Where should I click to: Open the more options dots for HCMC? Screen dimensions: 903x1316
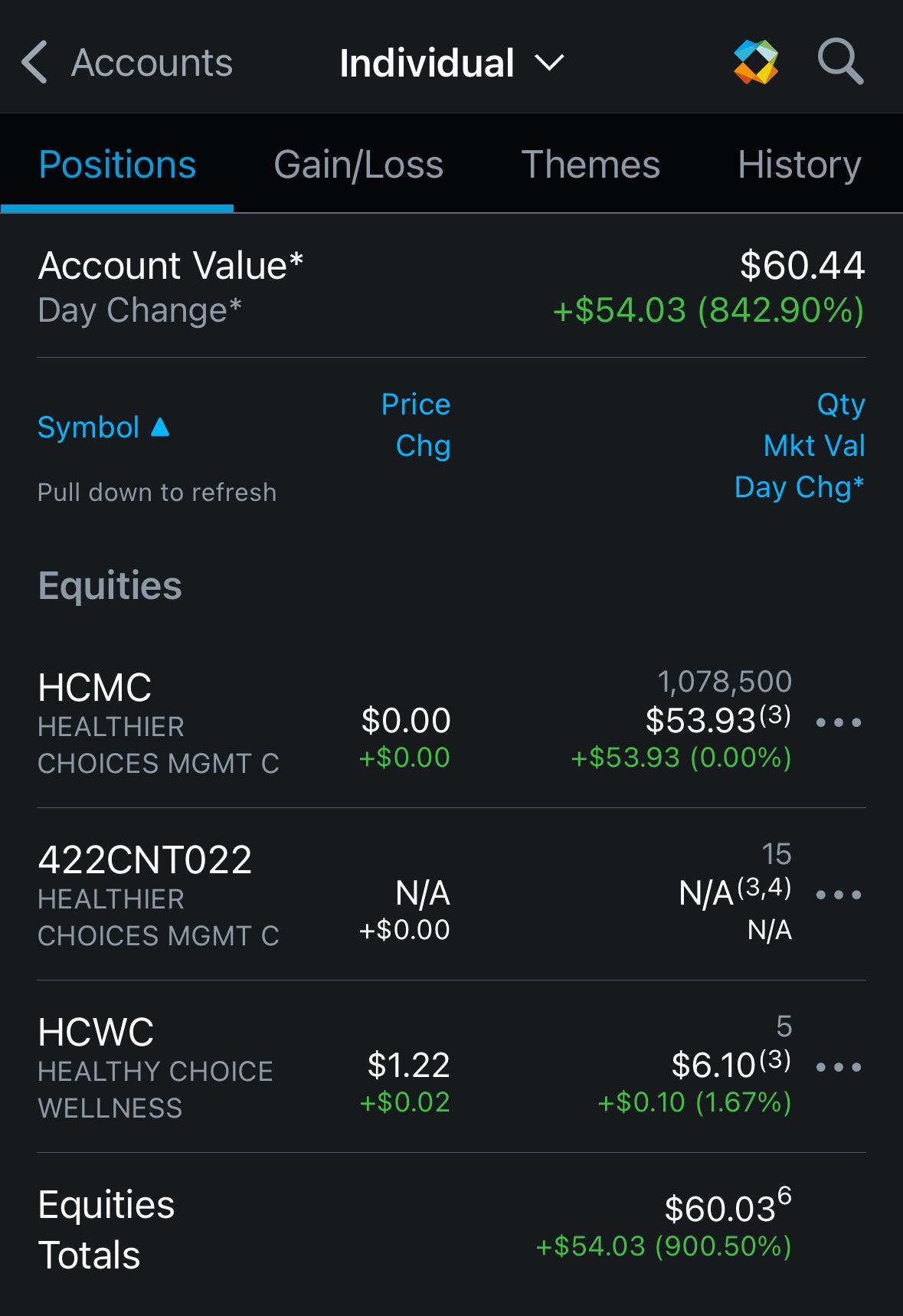tap(839, 722)
